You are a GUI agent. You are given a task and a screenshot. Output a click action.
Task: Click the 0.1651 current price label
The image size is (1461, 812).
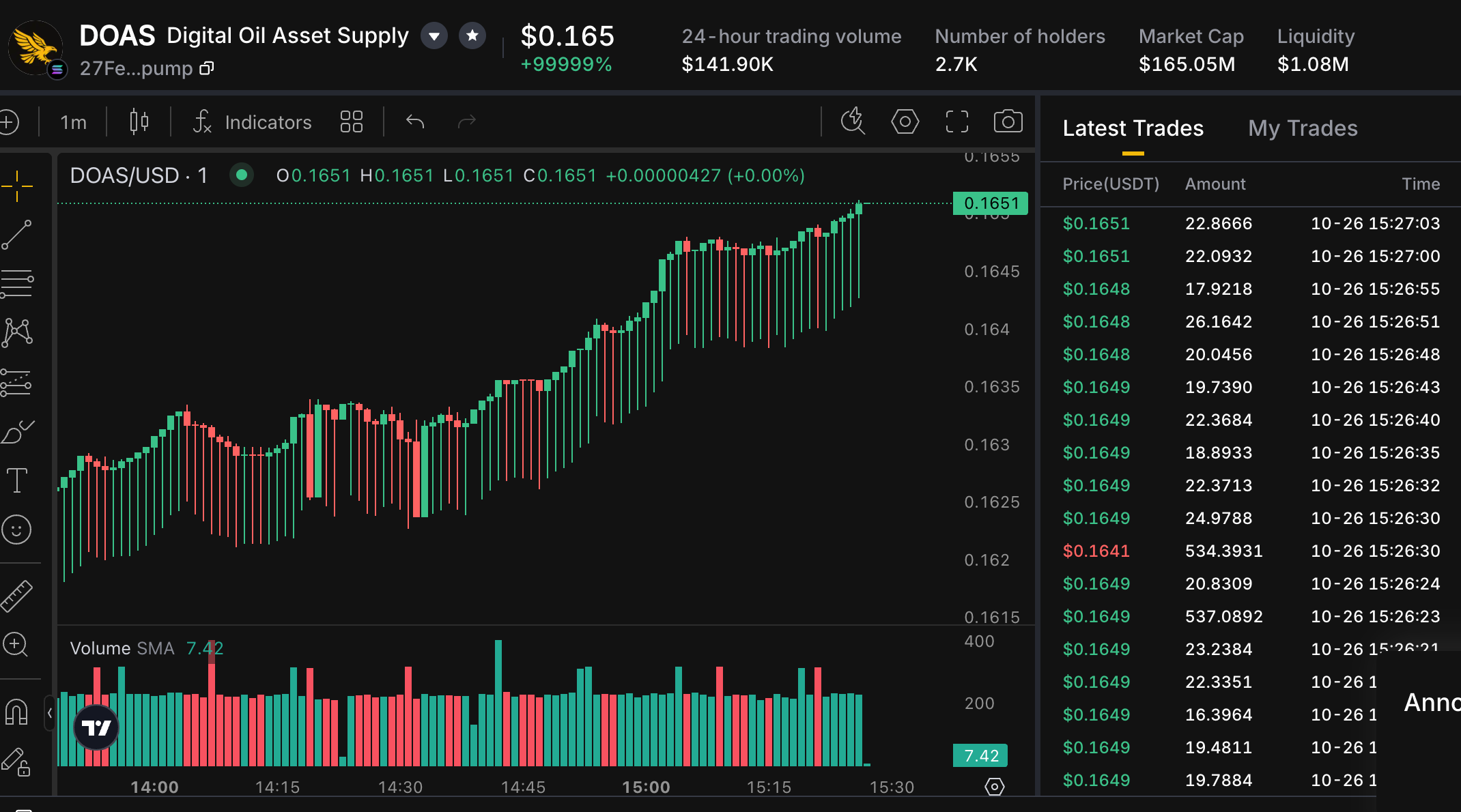point(991,203)
